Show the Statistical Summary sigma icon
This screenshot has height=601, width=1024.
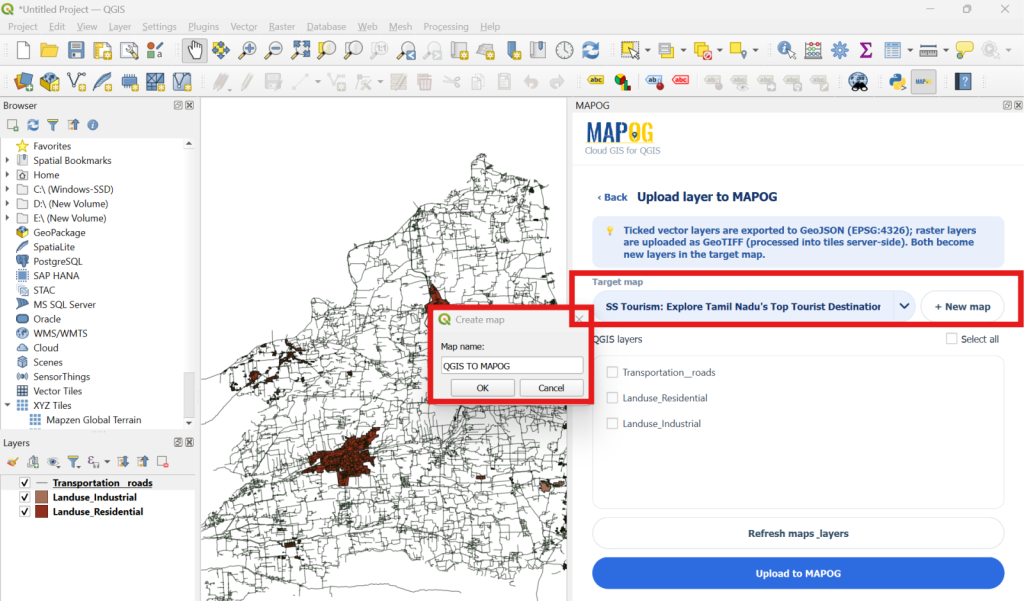(866, 50)
